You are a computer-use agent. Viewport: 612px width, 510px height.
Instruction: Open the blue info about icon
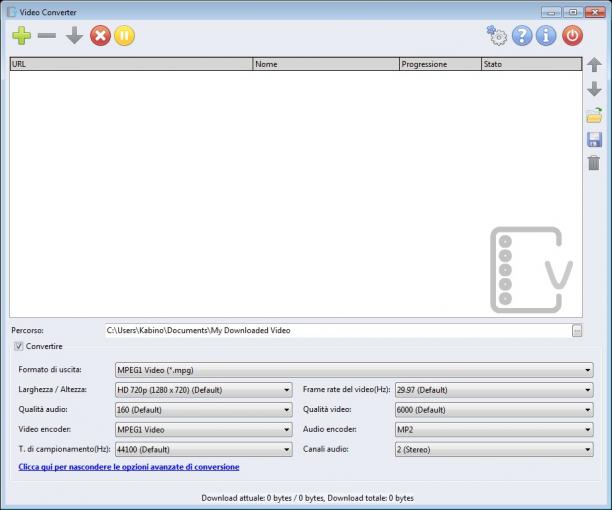click(546, 36)
